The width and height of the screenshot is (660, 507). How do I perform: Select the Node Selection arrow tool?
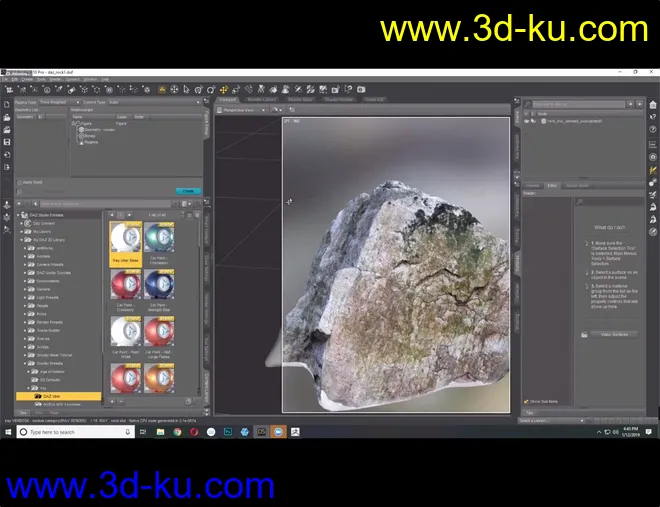(186, 89)
